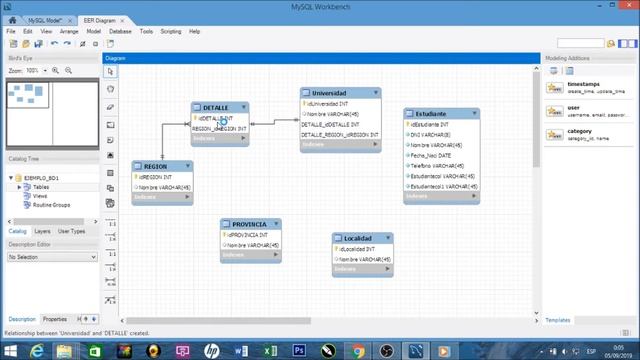The image size is (640, 360).
Task: Open the Arrange menu
Action: point(69,31)
